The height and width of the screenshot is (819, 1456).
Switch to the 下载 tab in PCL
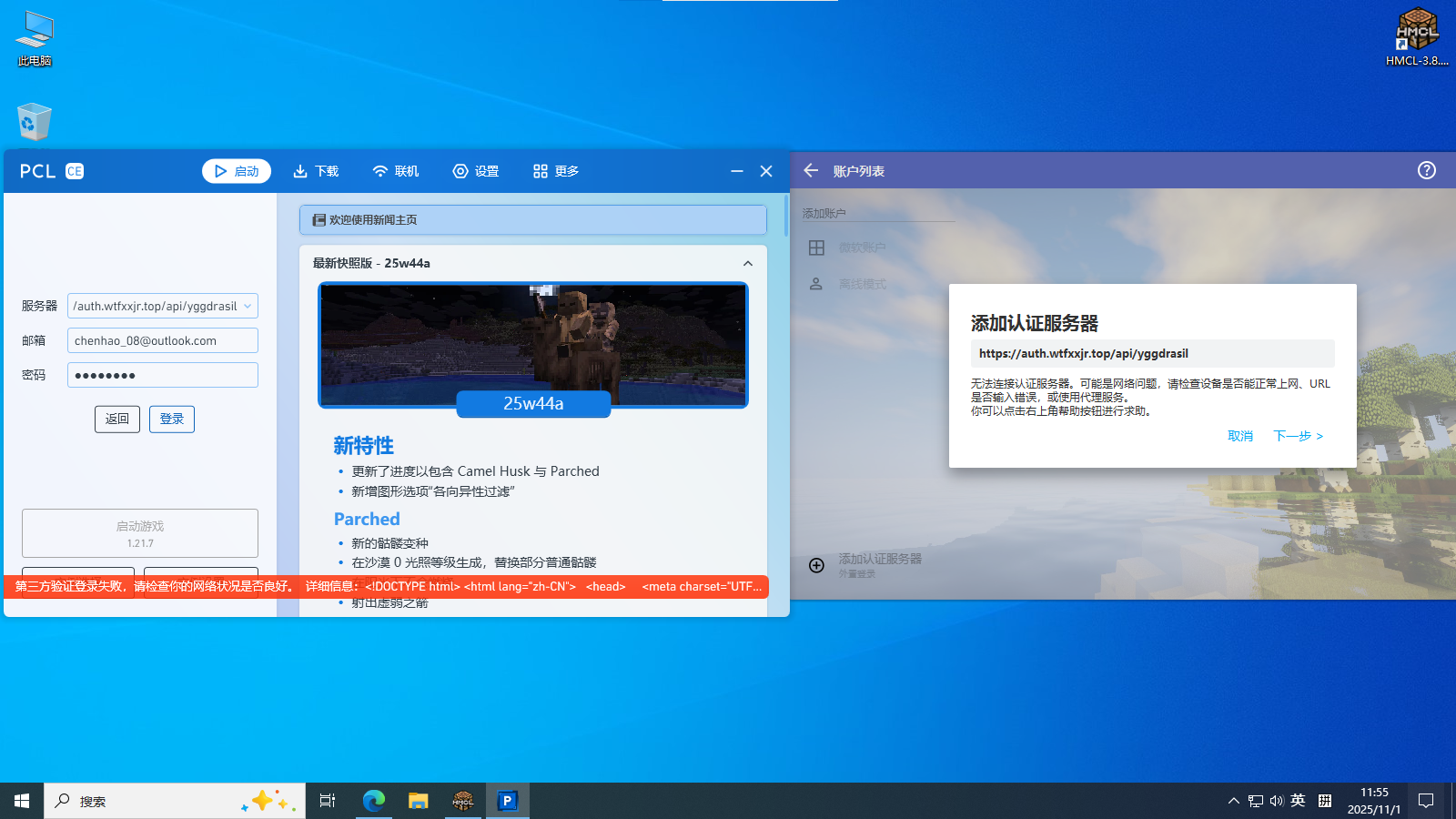tap(316, 171)
